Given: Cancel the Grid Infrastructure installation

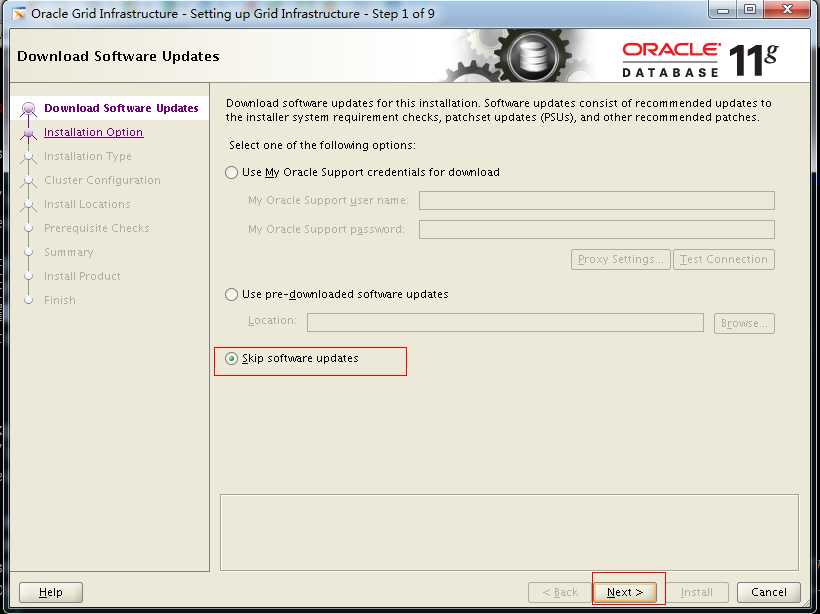Looking at the screenshot, I should click(x=769, y=592).
